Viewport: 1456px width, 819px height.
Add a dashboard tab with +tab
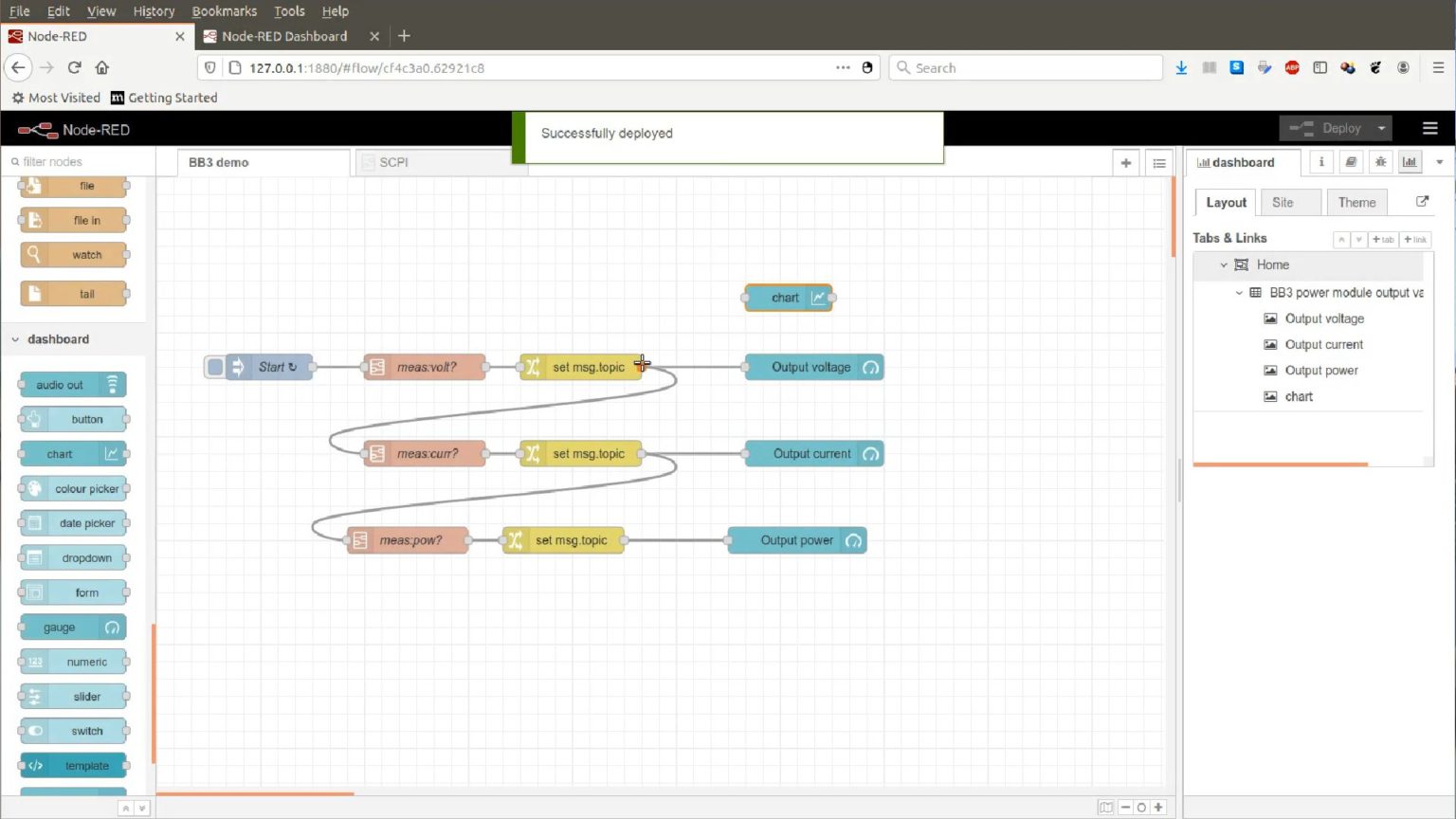pyautogui.click(x=1383, y=239)
